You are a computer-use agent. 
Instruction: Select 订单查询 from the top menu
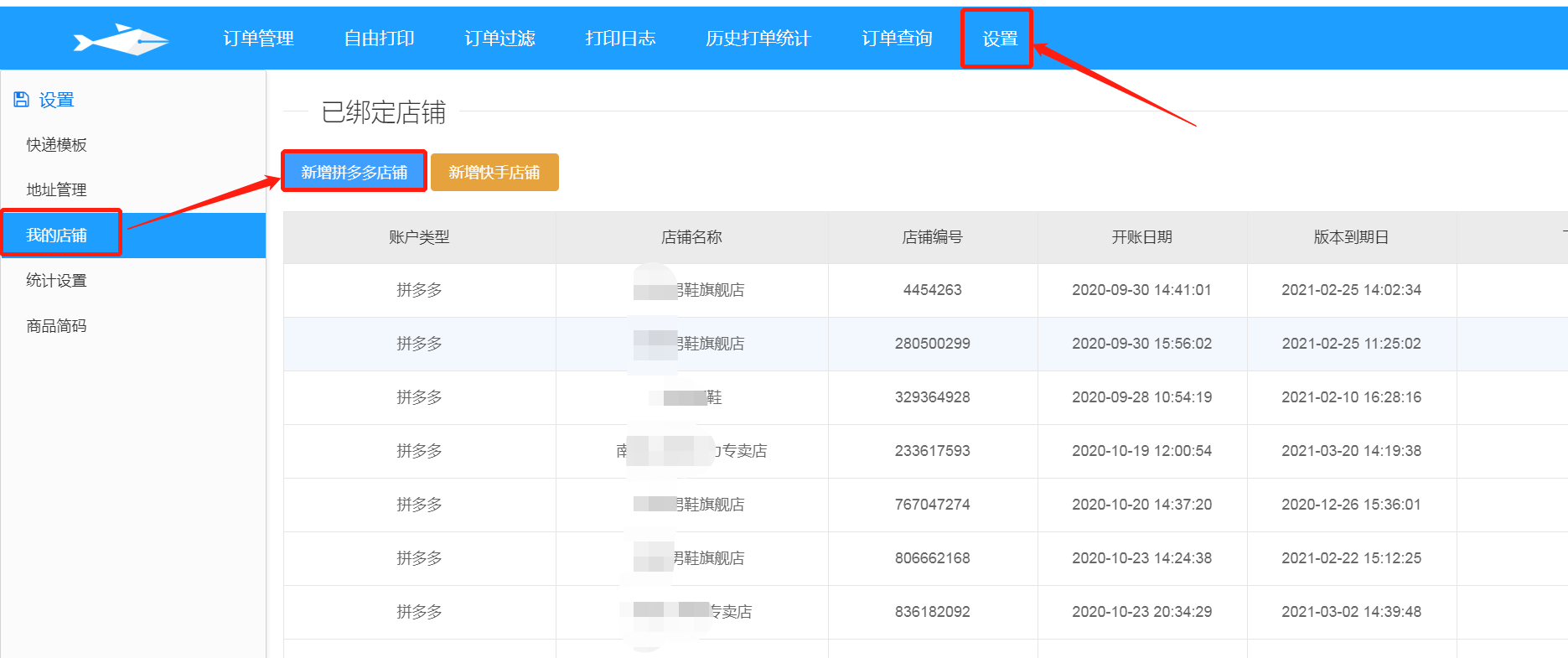pyautogui.click(x=897, y=39)
